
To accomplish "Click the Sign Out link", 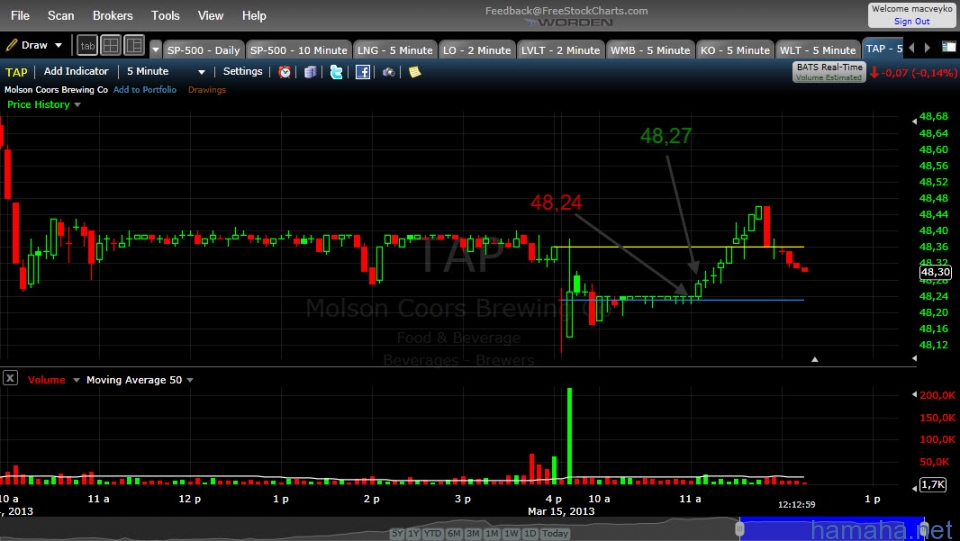I will click(912, 21).
